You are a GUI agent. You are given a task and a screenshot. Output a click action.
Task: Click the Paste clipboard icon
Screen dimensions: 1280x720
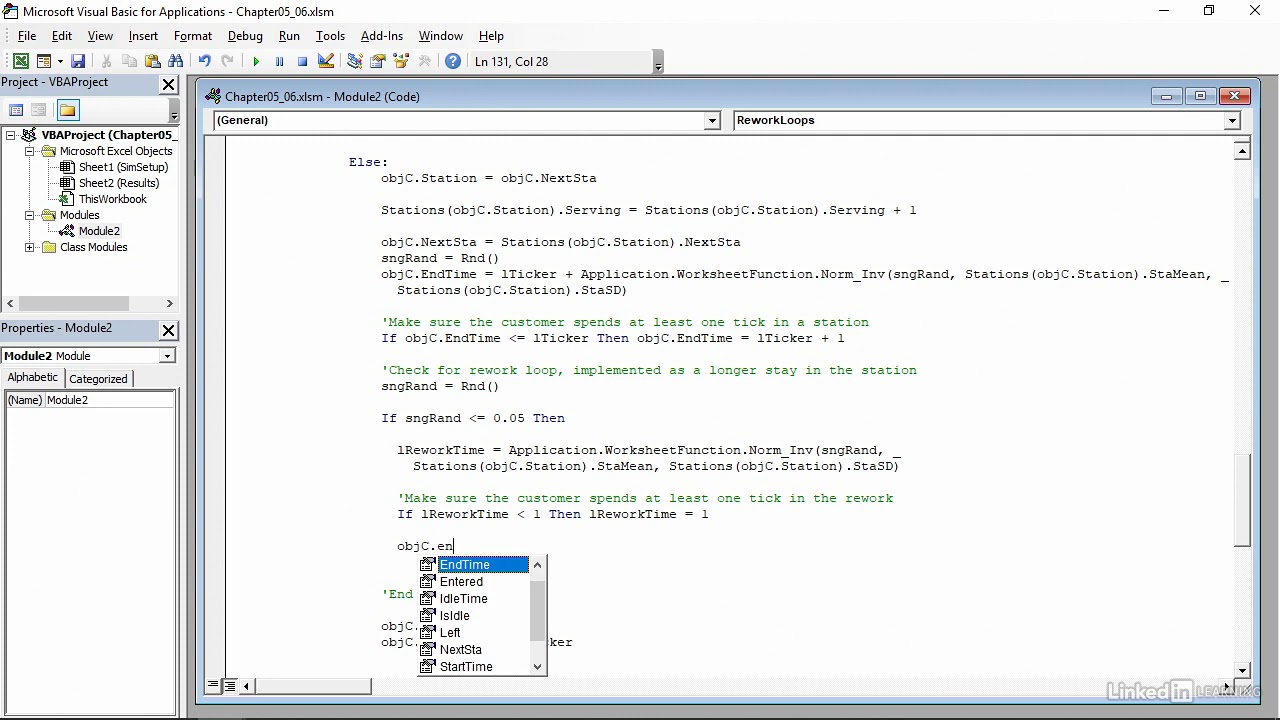click(x=153, y=61)
